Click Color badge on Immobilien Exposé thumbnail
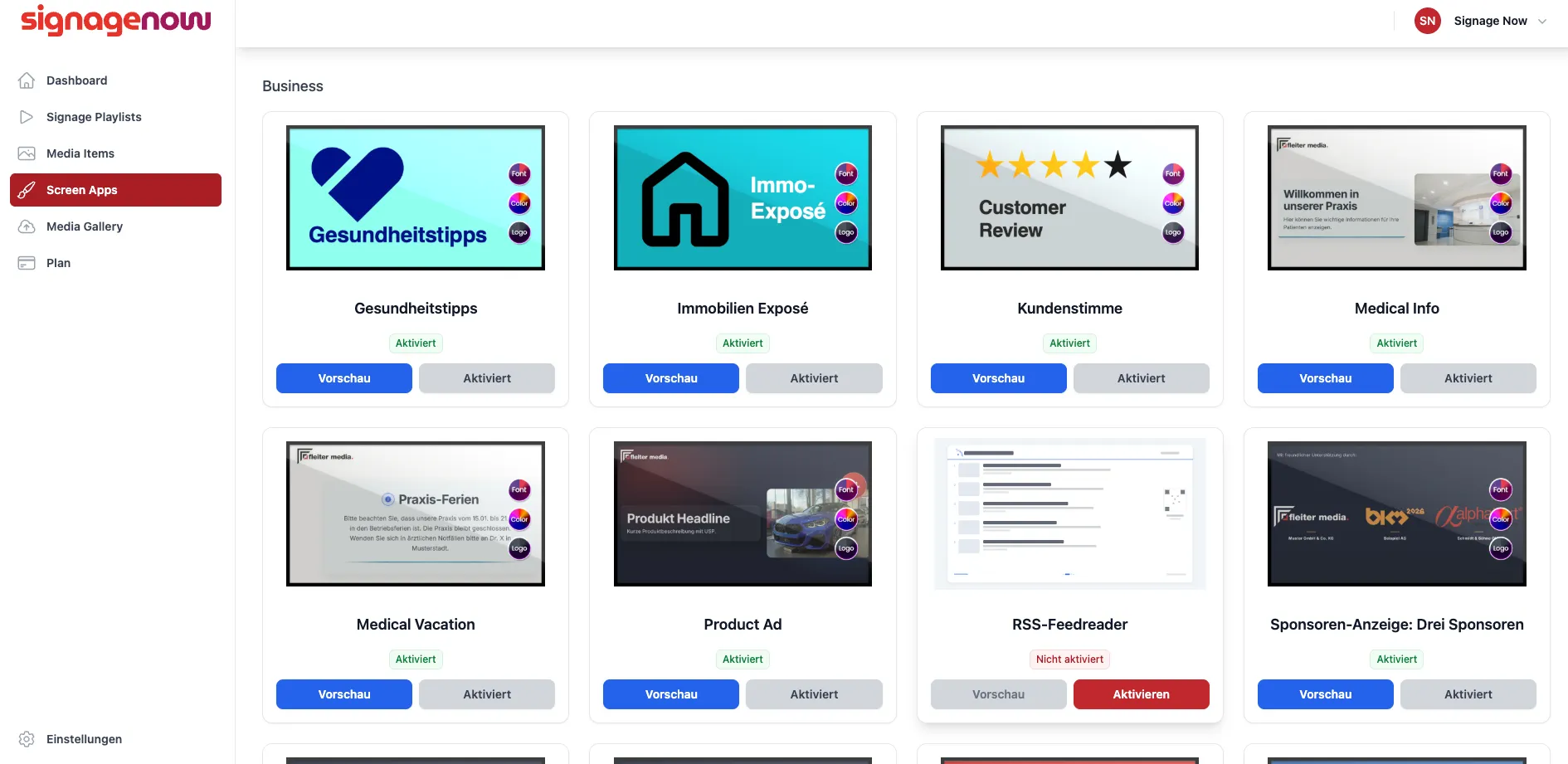The width and height of the screenshot is (1568, 764). [x=846, y=203]
